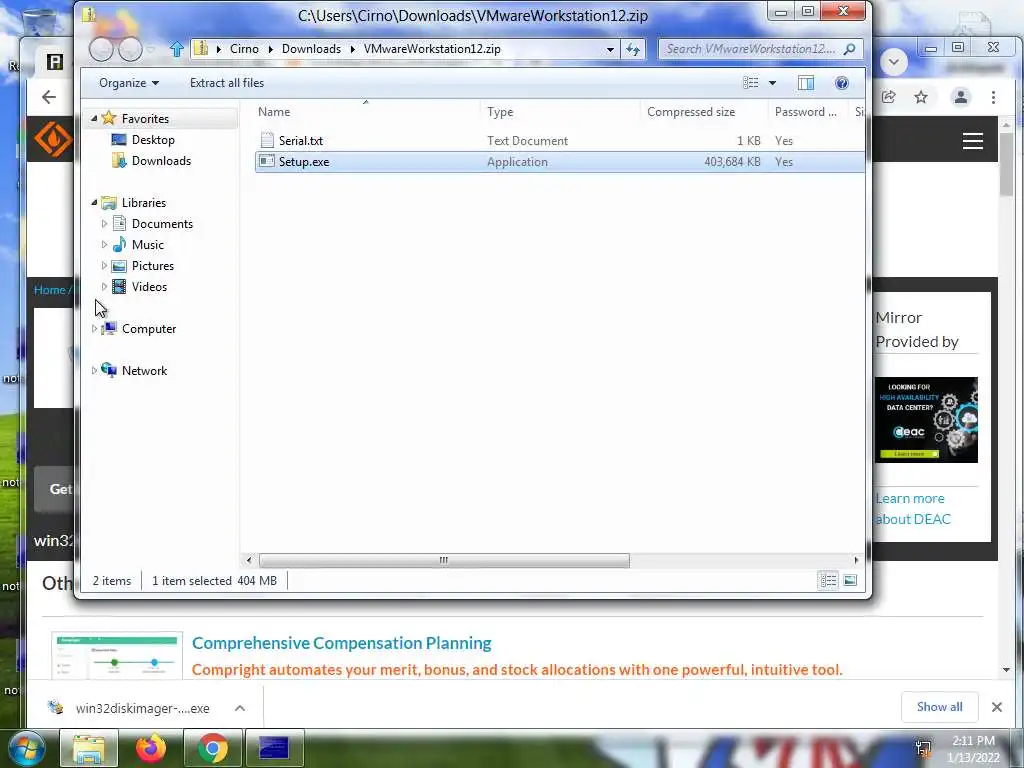
Task: Expand the Computer node
Action: (94, 328)
